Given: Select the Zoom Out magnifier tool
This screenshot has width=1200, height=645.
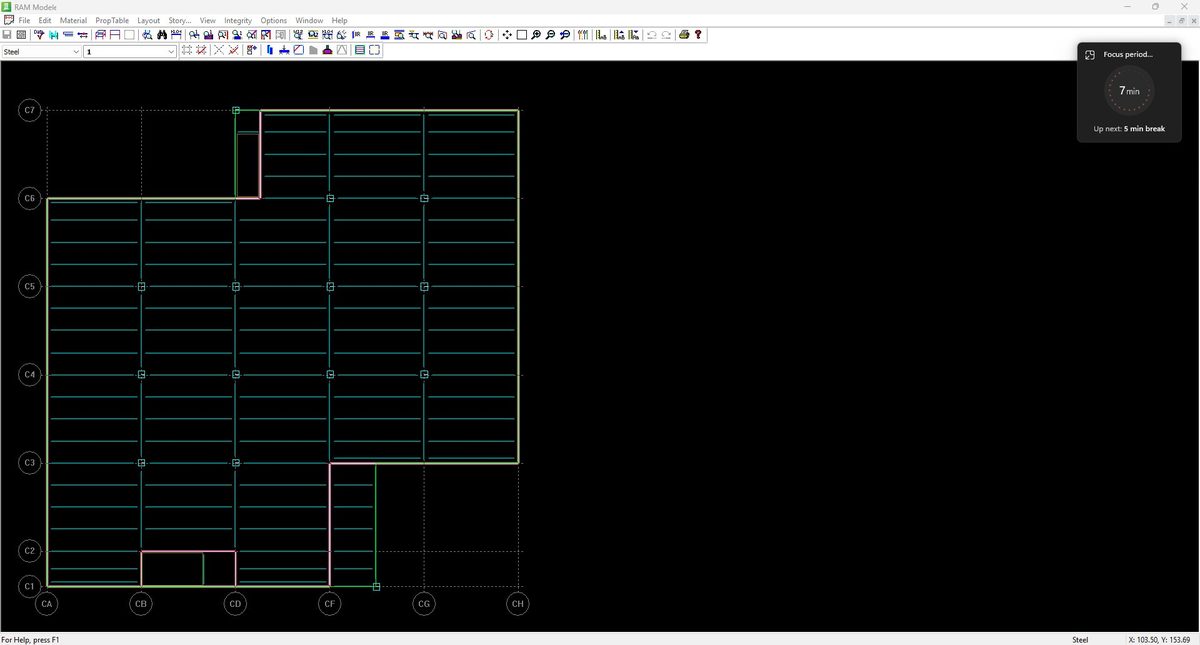Looking at the screenshot, I should pos(549,33).
